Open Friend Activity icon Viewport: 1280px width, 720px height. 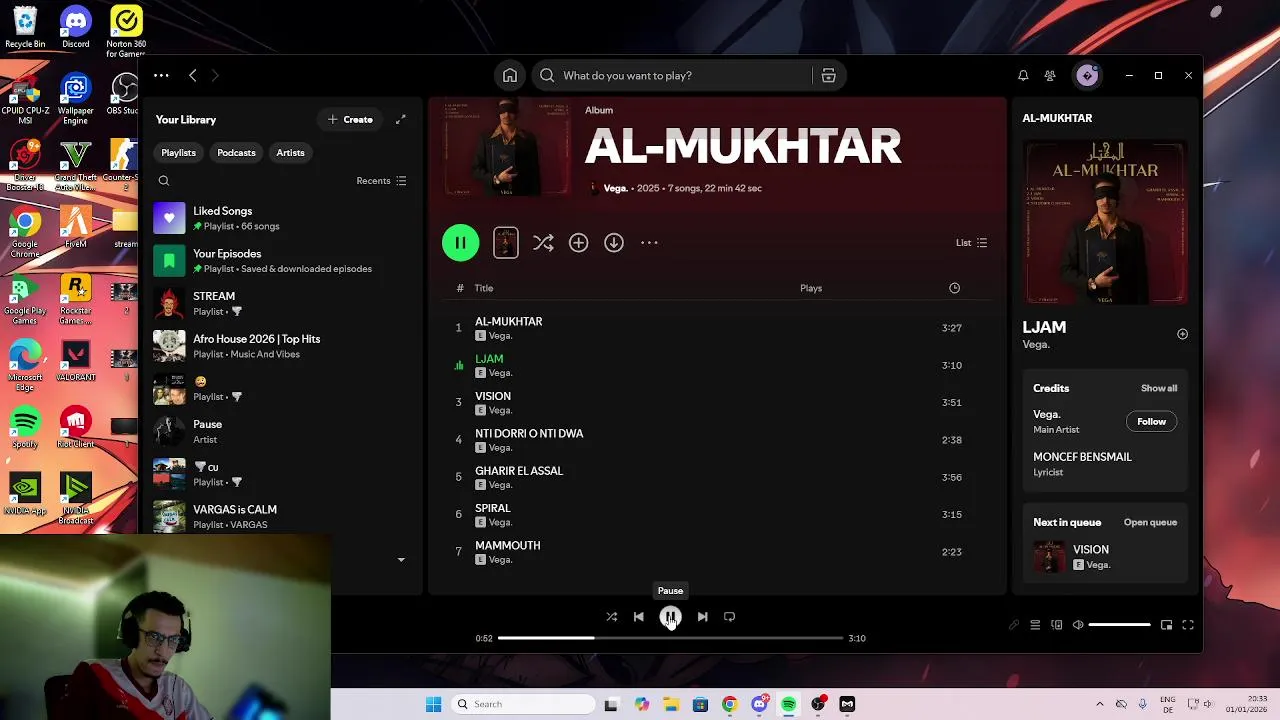click(x=1050, y=76)
